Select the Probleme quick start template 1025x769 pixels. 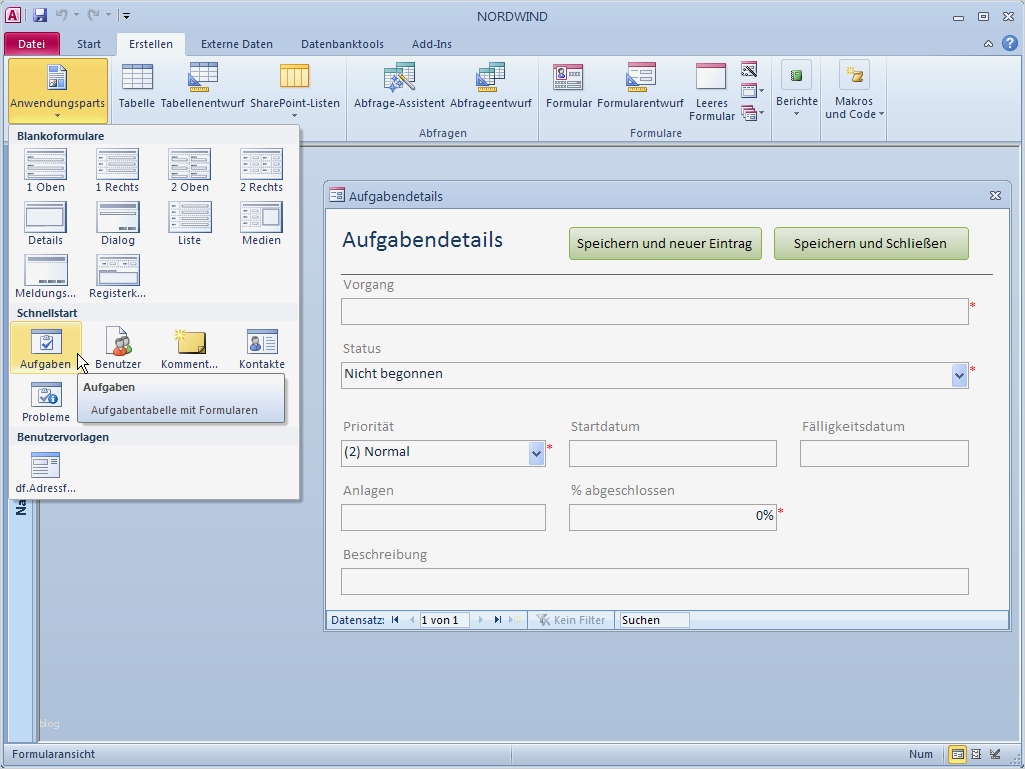(x=44, y=400)
